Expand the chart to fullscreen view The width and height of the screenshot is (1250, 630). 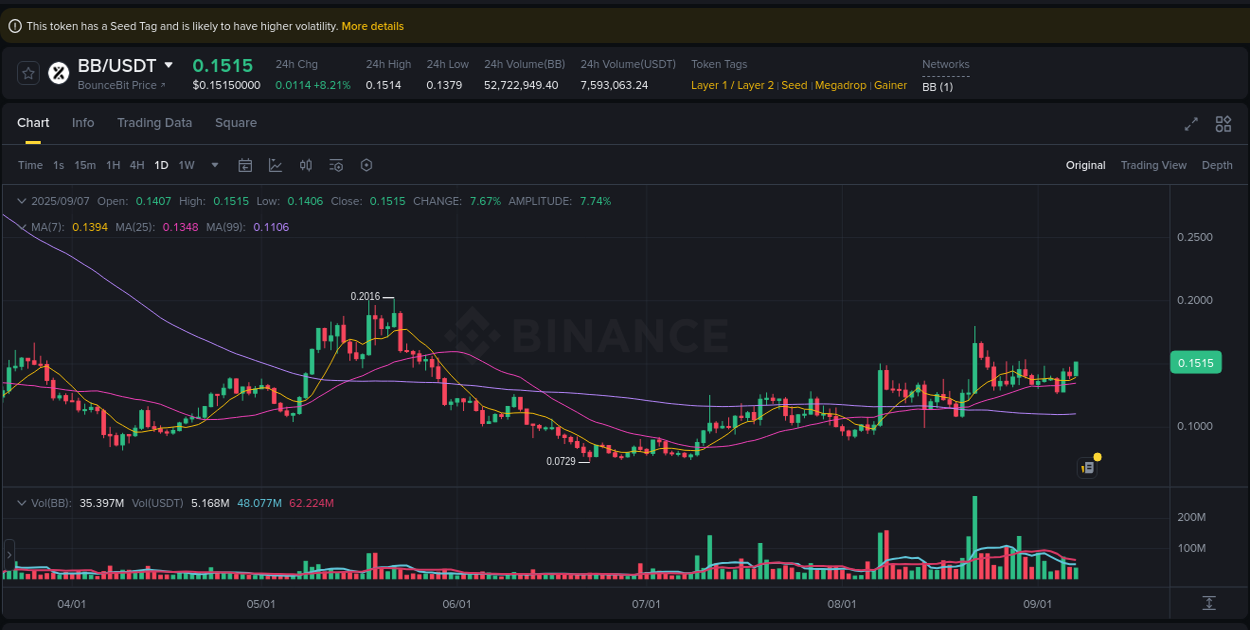pyautogui.click(x=1190, y=124)
